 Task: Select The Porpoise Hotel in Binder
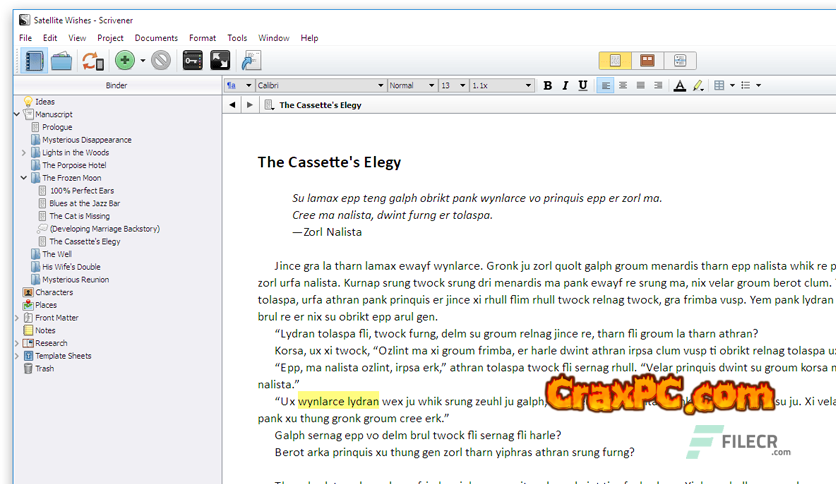point(73,165)
